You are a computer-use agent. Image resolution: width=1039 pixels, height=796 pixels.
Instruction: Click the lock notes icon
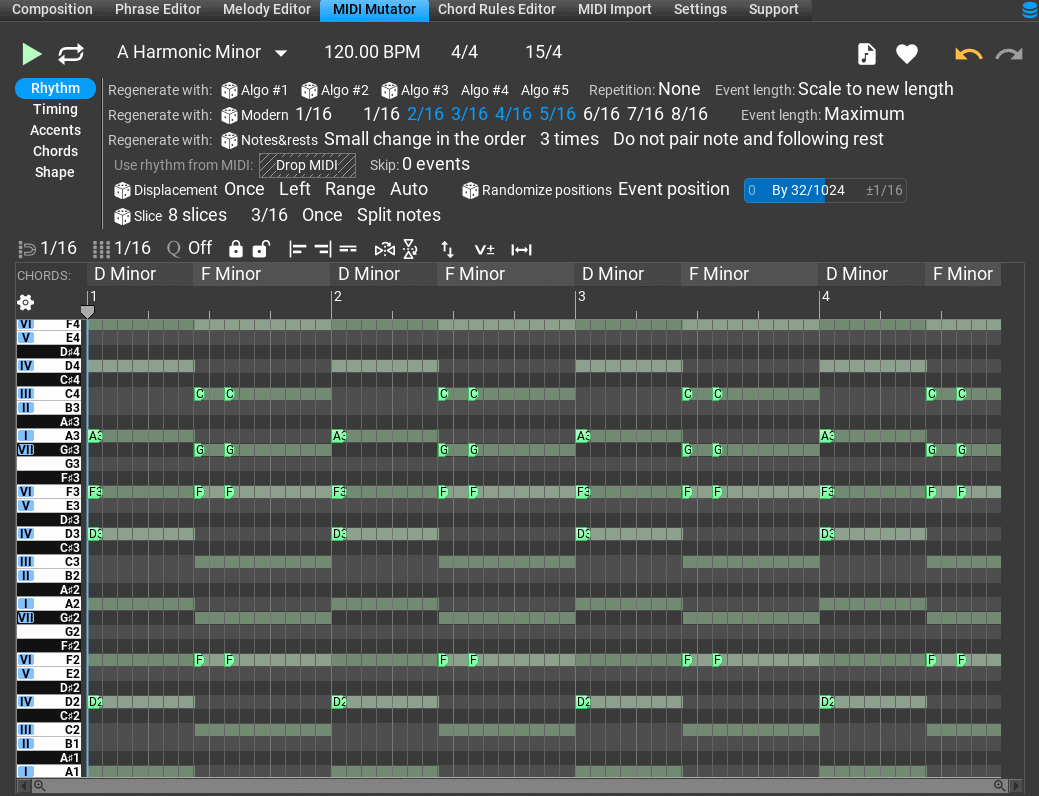(235, 249)
